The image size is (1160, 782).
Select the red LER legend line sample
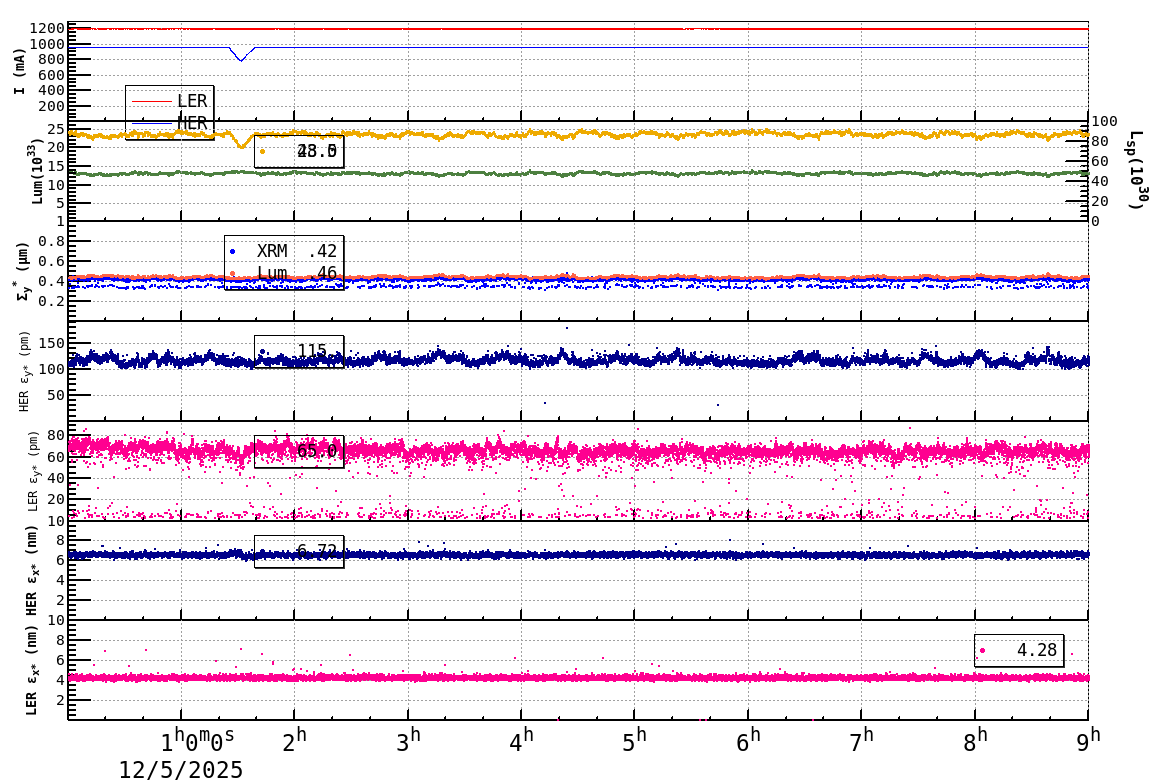click(152, 101)
